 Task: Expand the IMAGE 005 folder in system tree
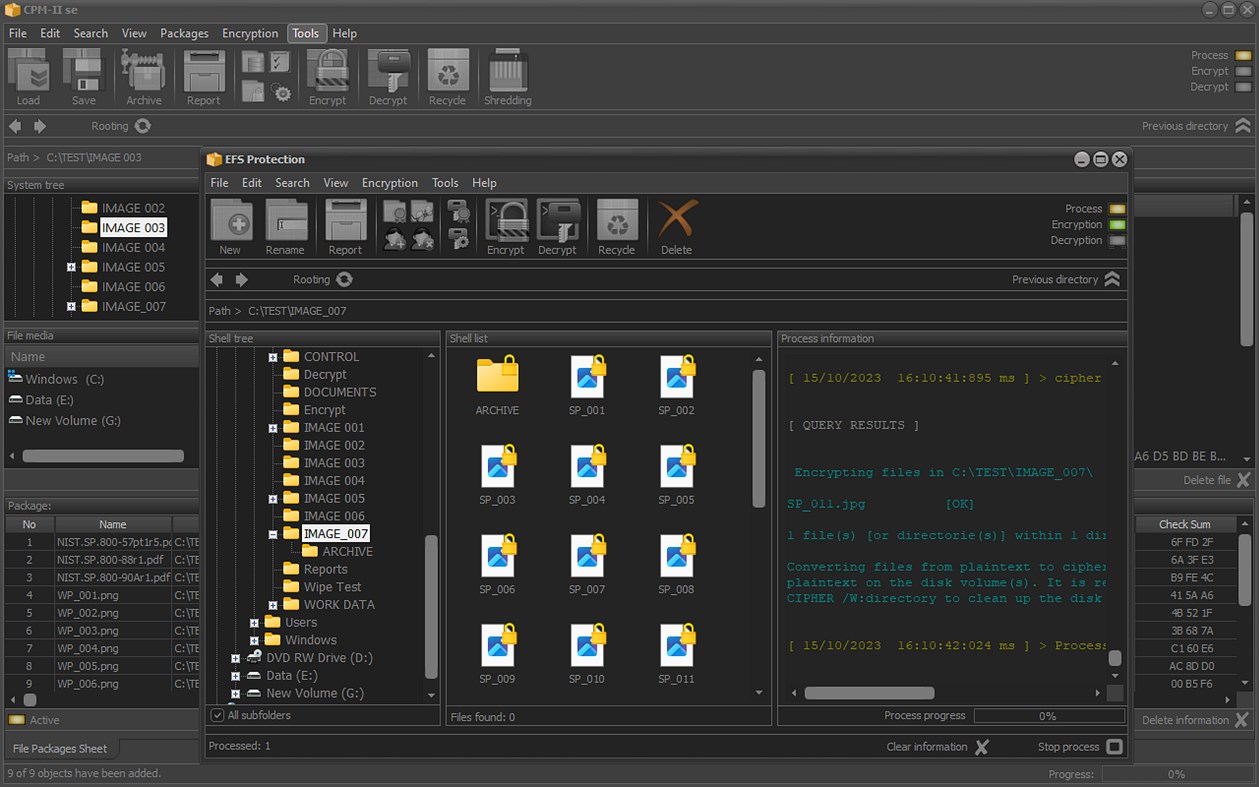tap(70, 267)
